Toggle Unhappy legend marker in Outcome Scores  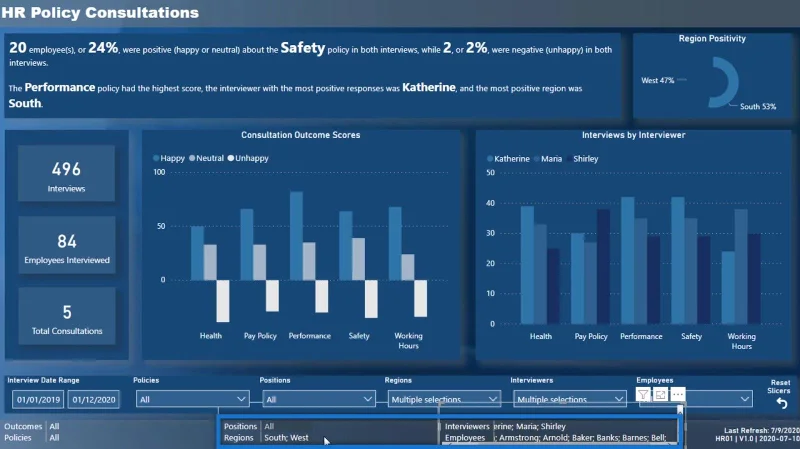pos(231,158)
